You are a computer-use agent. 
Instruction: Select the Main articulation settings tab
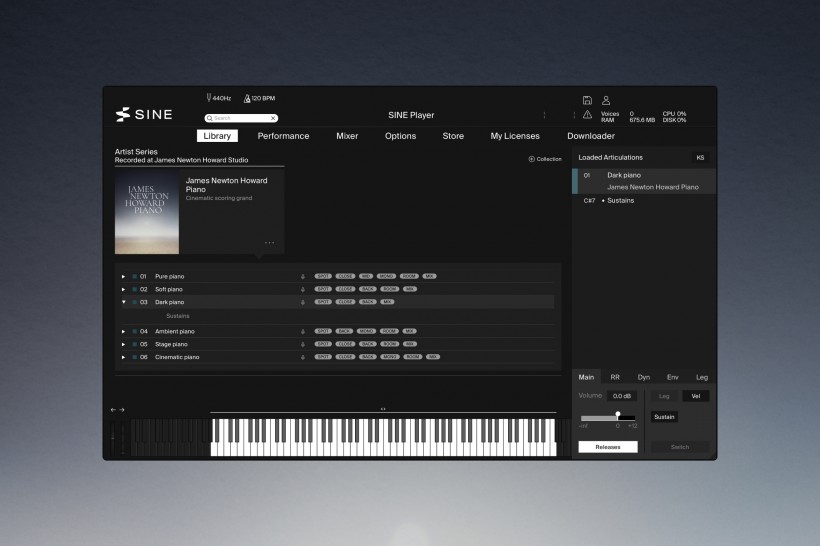pos(586,377)
